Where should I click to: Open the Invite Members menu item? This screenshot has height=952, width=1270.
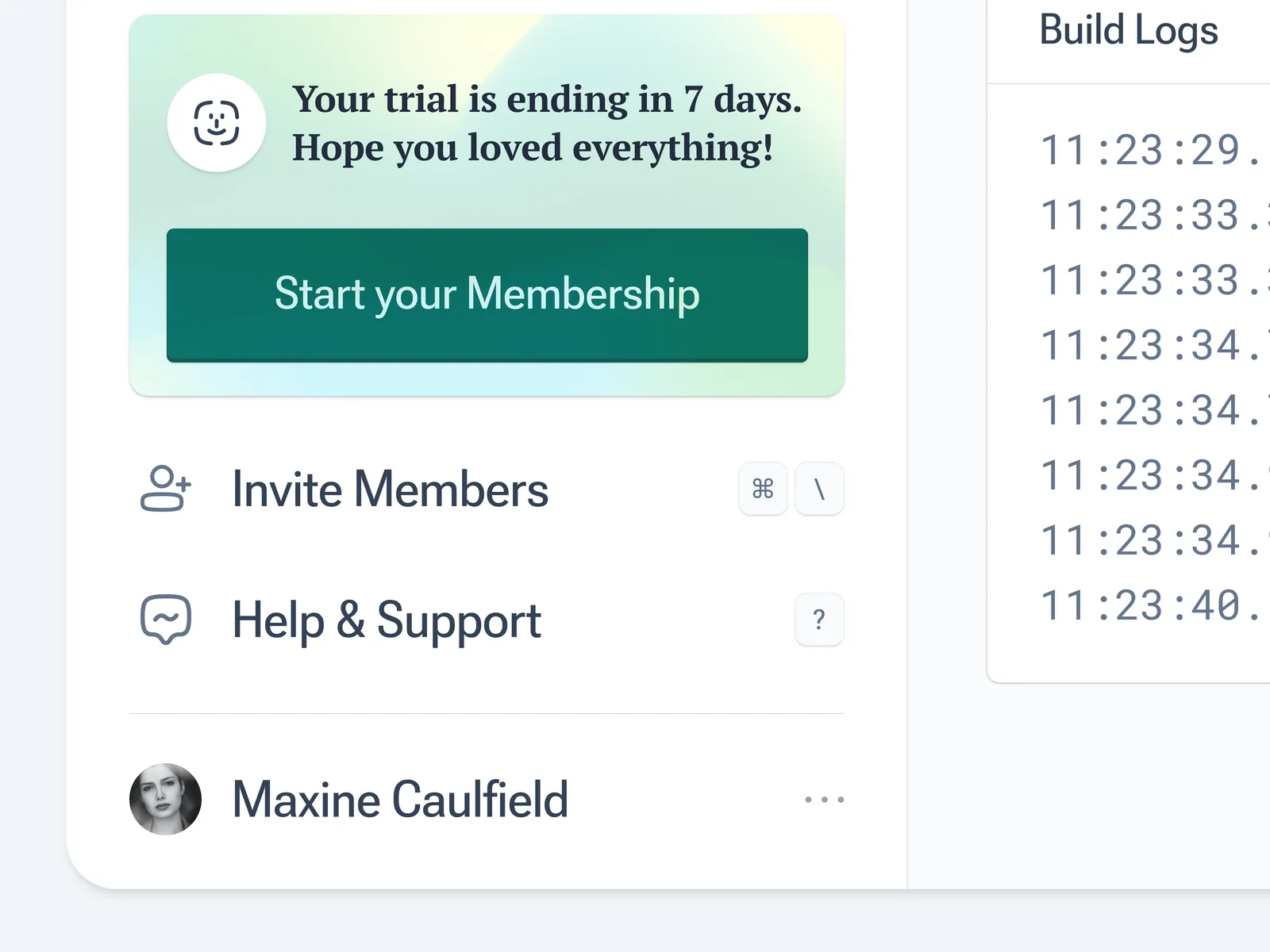tap(390, 489)
